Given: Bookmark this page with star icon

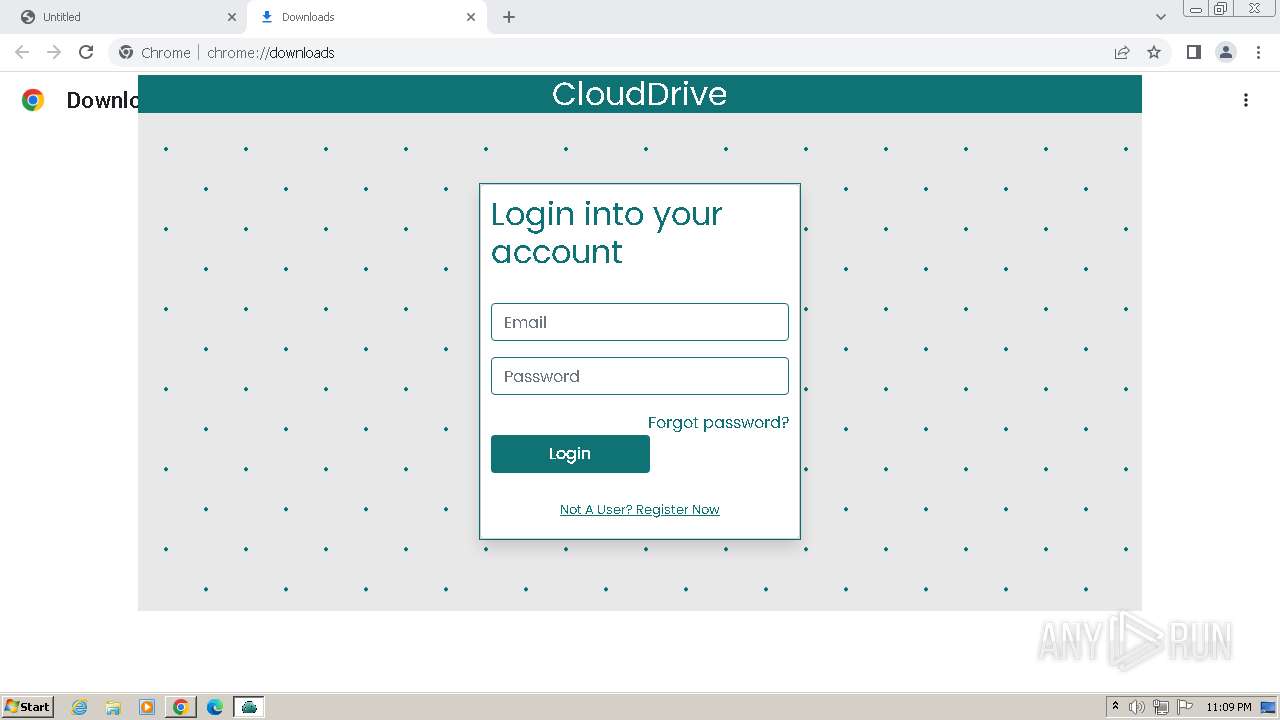Looking at the screenshot, I should pyautogui.click(x=1154, y=52).
